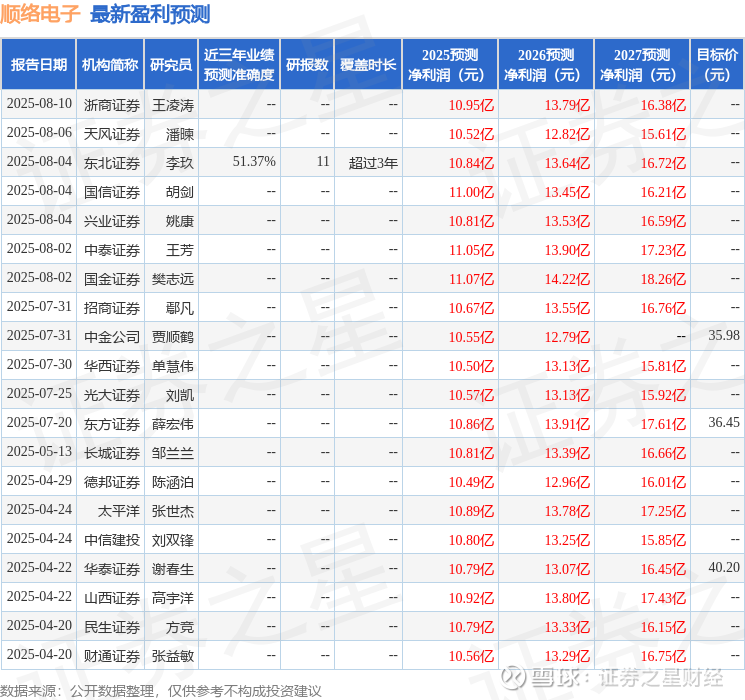Click the 华泰证券 institution cell

[112, 569]
